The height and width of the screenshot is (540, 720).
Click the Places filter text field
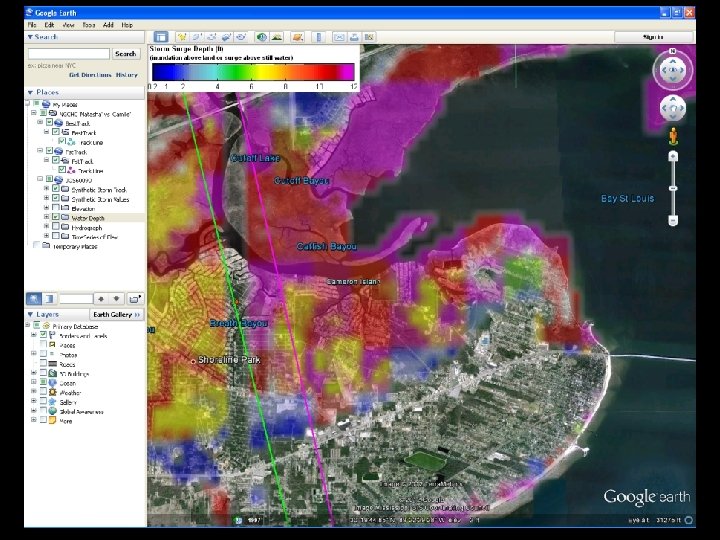(76, 299)
